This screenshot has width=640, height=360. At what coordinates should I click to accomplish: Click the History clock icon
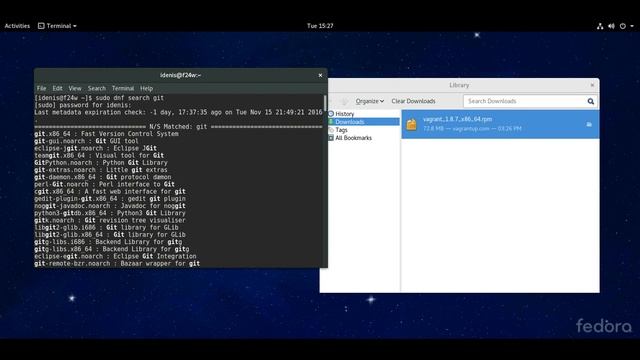331,114
